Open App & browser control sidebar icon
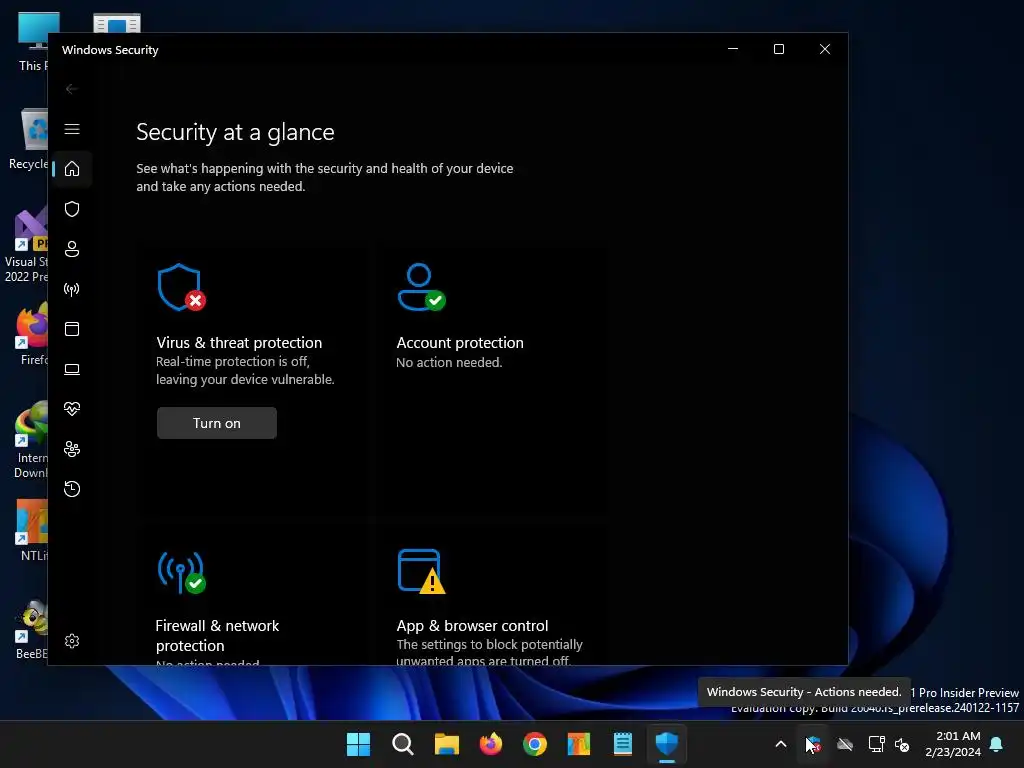This screenshot has width=1024, height=768. pyautogui.click(x=72, y=329)
